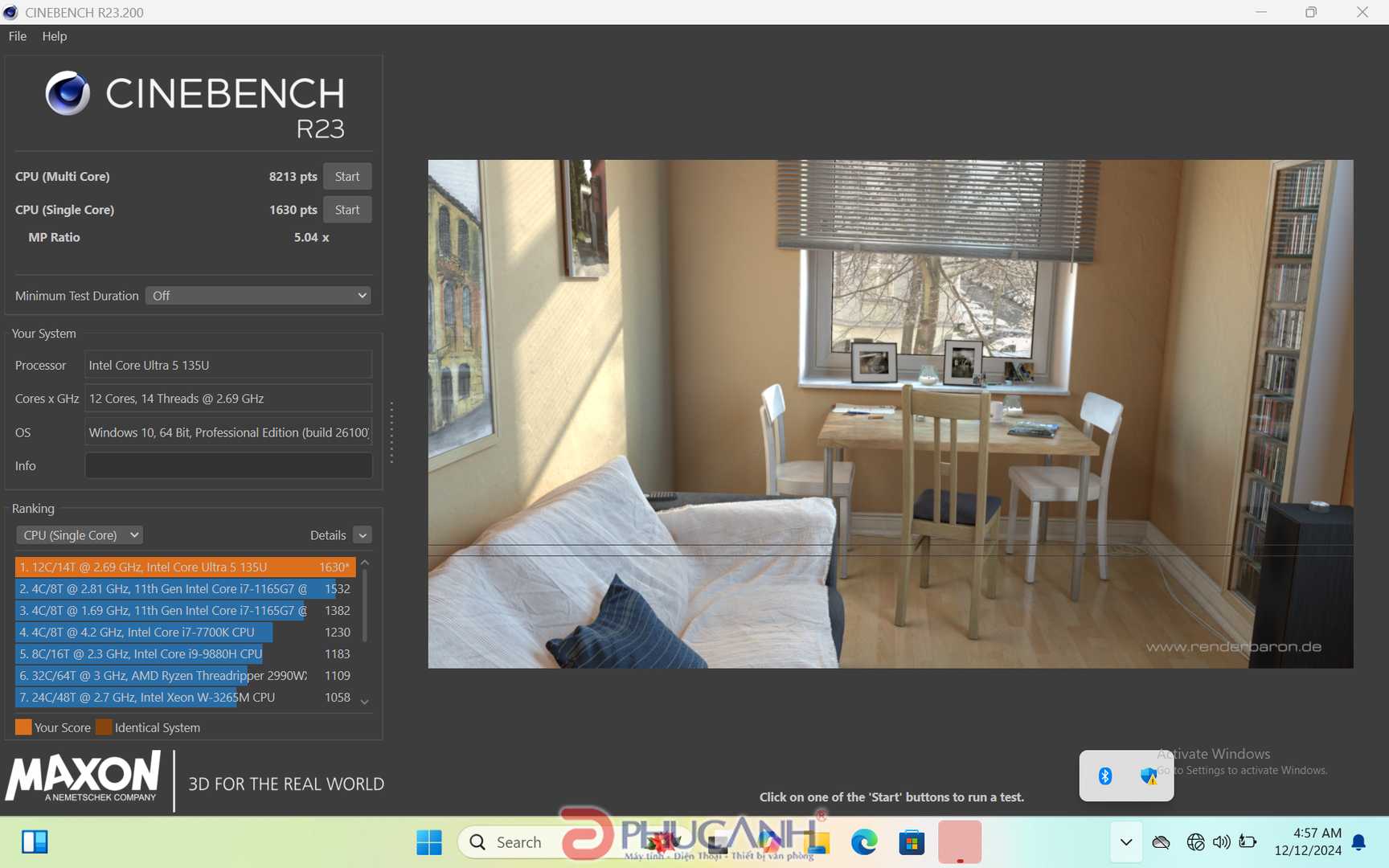The image size is (1389, 868).
Task: Open Microsoft Store from taskbar
Action: coord(912,842)
